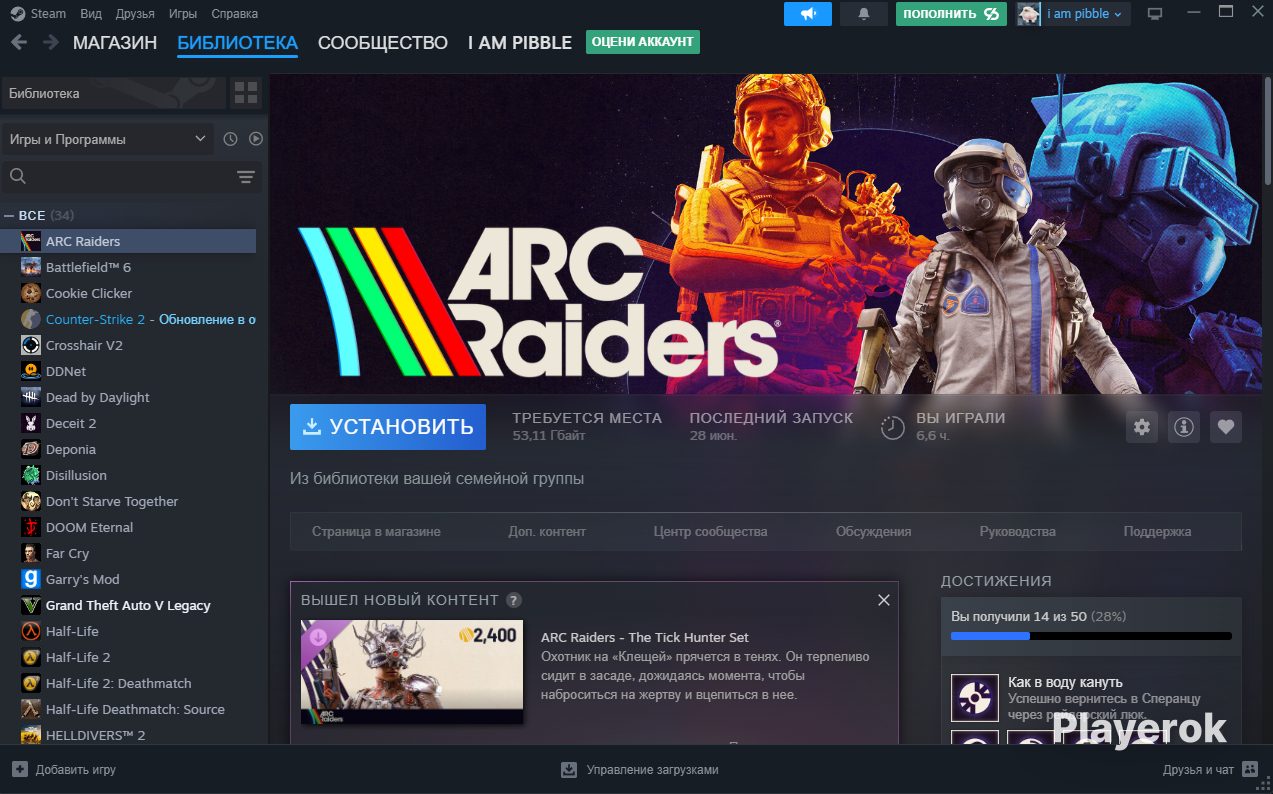Click the profile avatar picture

[x=1029, y=14]
